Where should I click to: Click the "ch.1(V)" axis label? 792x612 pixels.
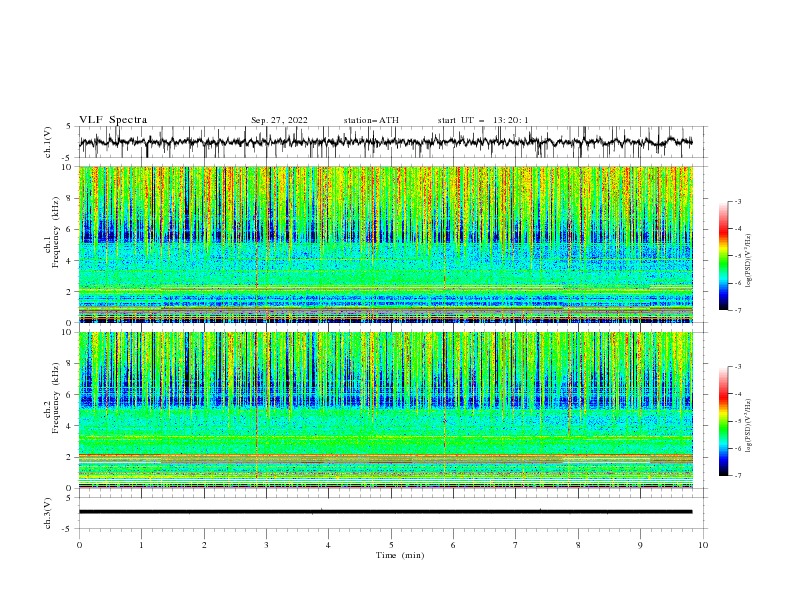(48, 142)
